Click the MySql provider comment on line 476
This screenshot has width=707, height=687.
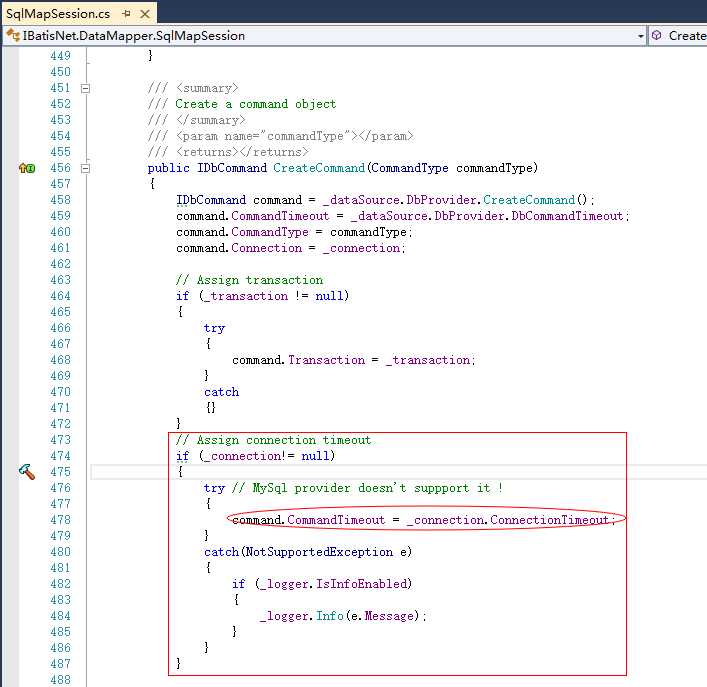(x=367, y=488)
